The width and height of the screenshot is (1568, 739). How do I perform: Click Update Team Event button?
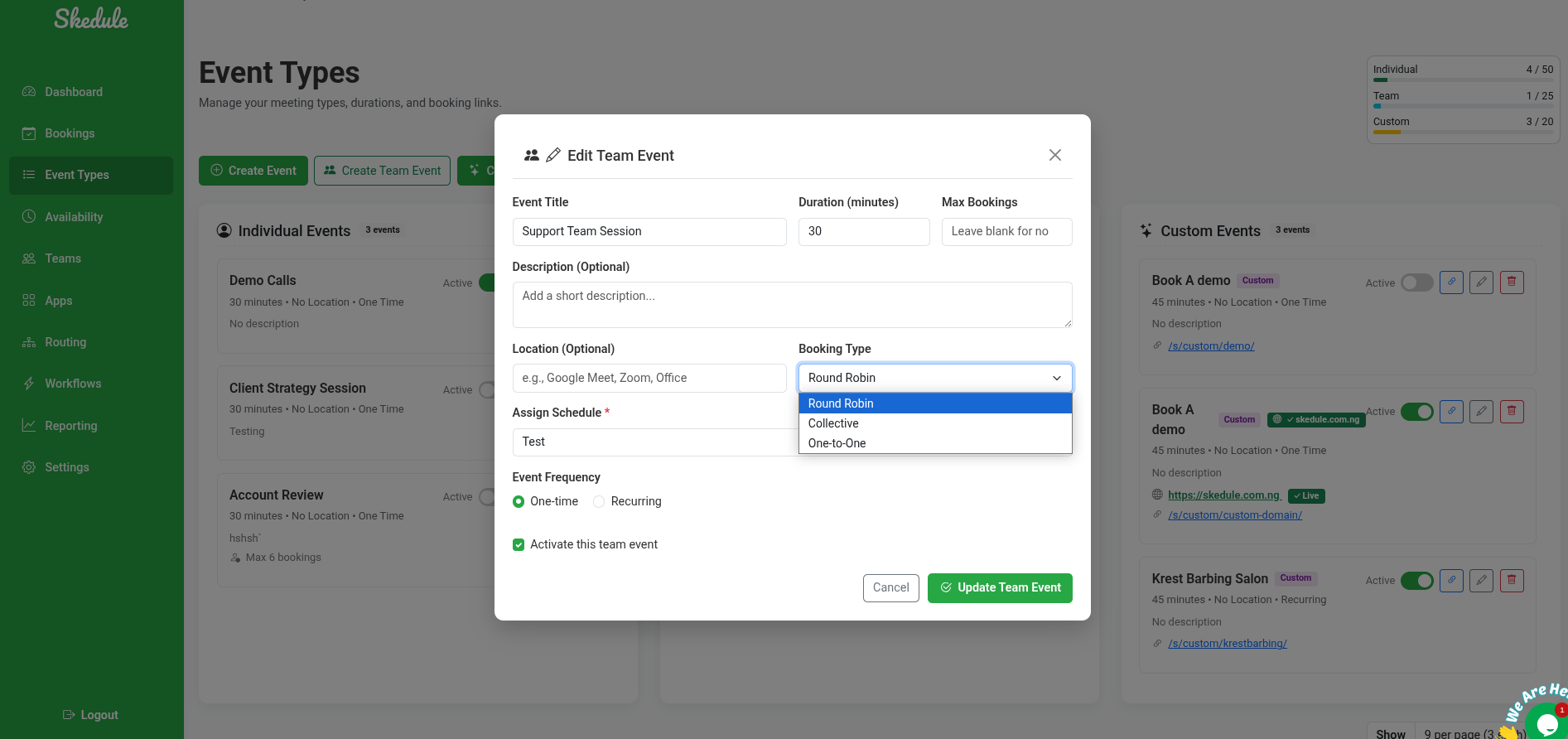point(1000,587)
